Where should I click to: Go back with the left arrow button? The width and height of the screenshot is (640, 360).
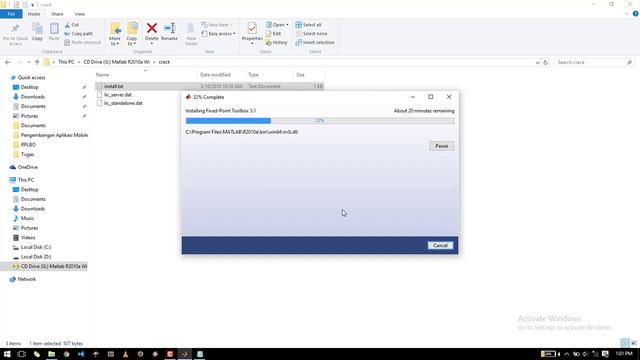click(x=8, y=62)
